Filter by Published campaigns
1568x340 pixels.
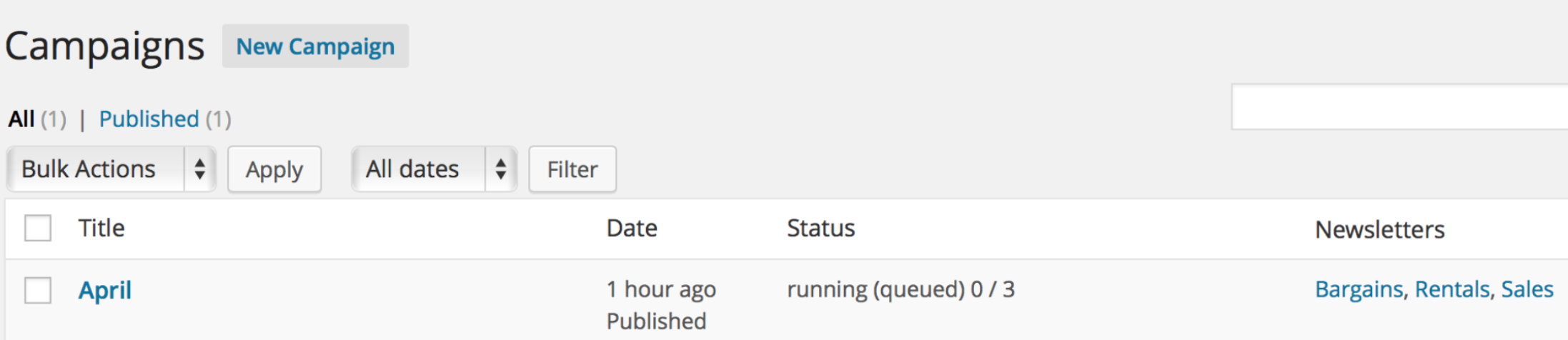tap(149, 119)
